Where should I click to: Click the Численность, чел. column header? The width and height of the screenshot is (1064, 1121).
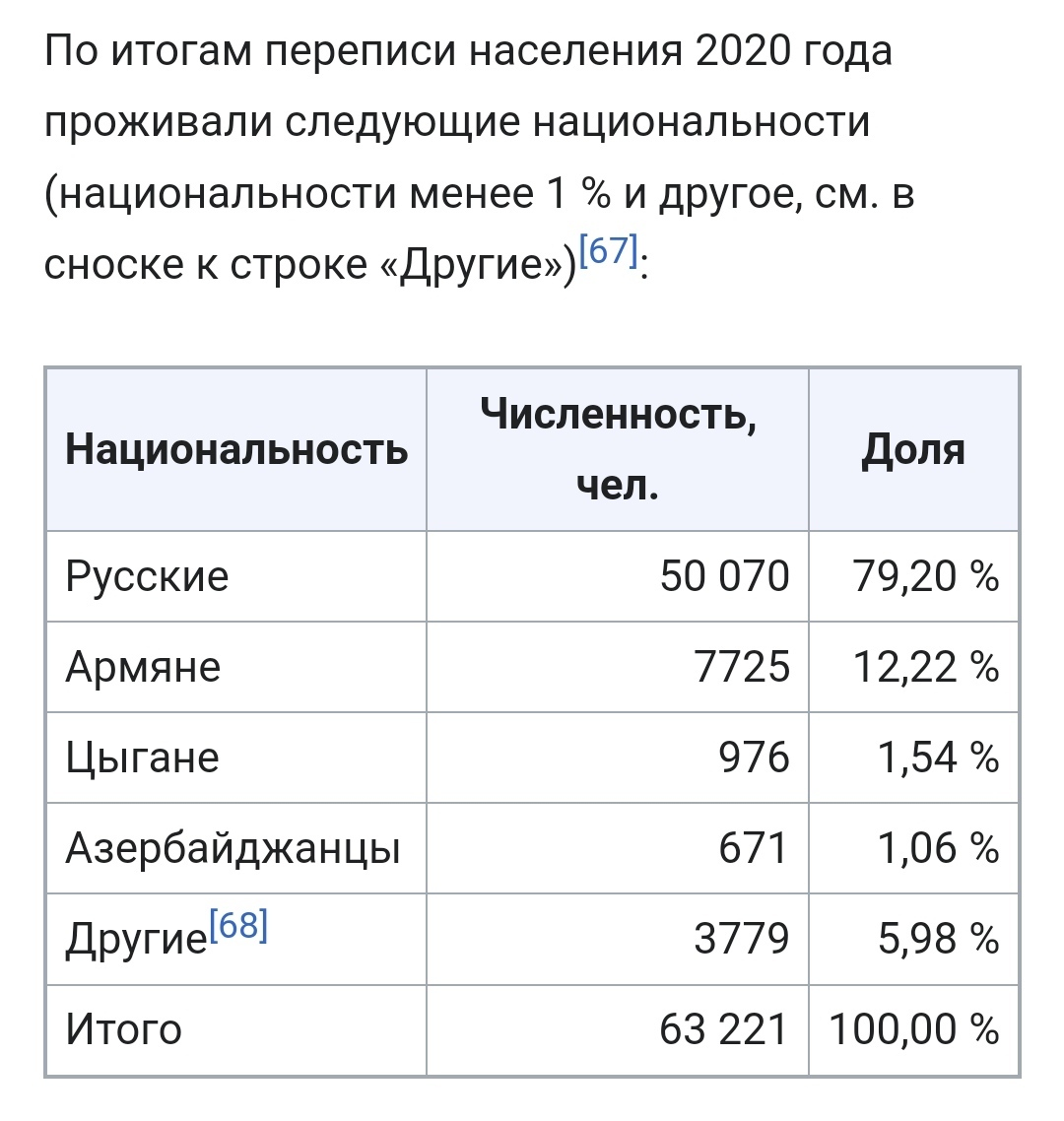[x=618, y=450]
